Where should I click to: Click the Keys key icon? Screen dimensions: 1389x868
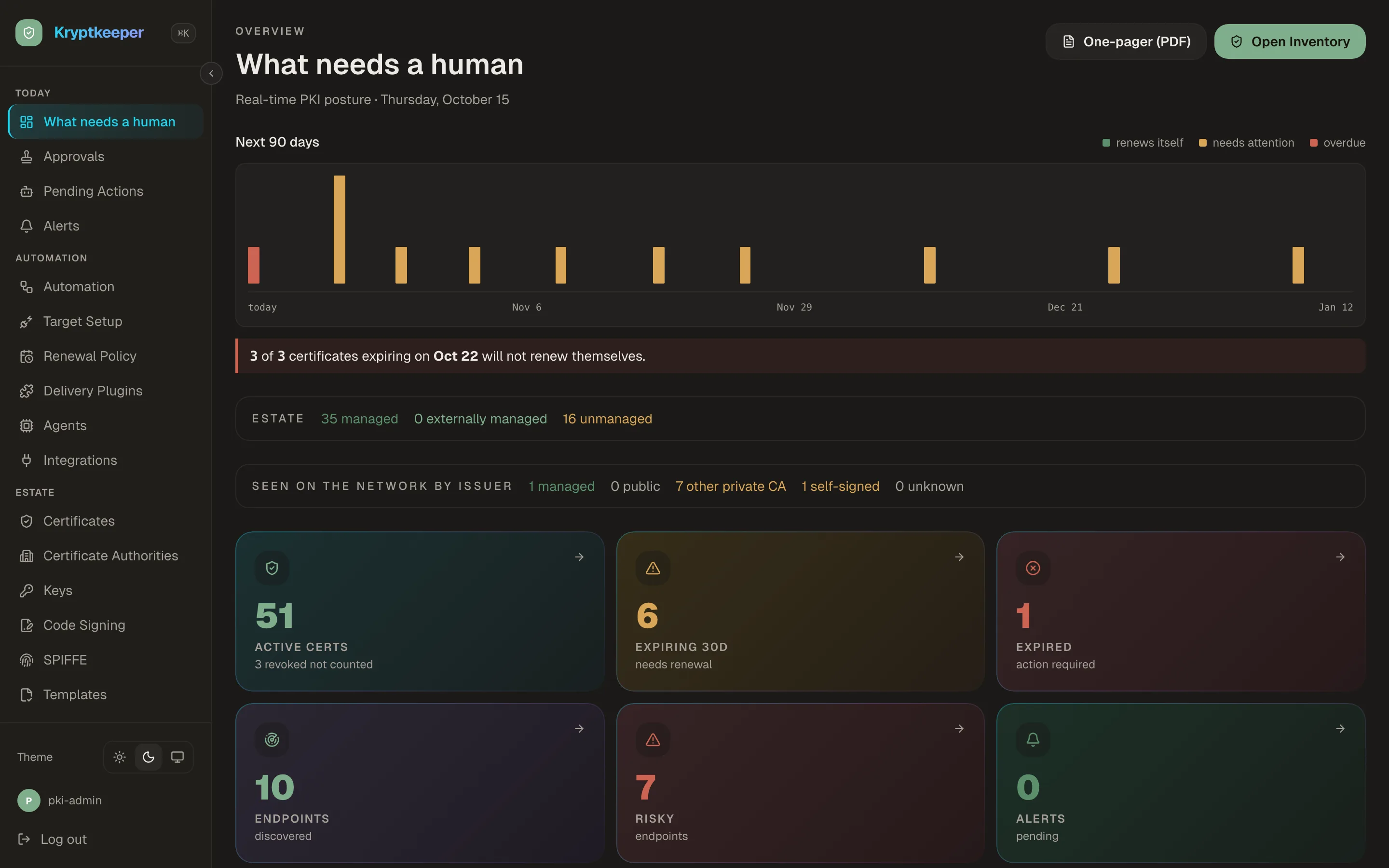pos(27,591)
